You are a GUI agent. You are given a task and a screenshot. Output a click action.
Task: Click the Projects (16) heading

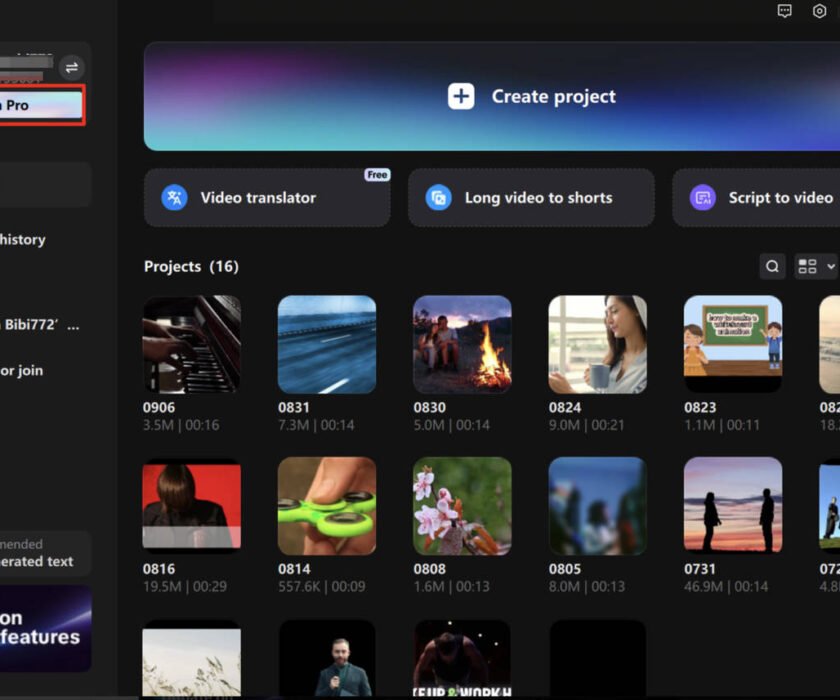tap(191, 266)
